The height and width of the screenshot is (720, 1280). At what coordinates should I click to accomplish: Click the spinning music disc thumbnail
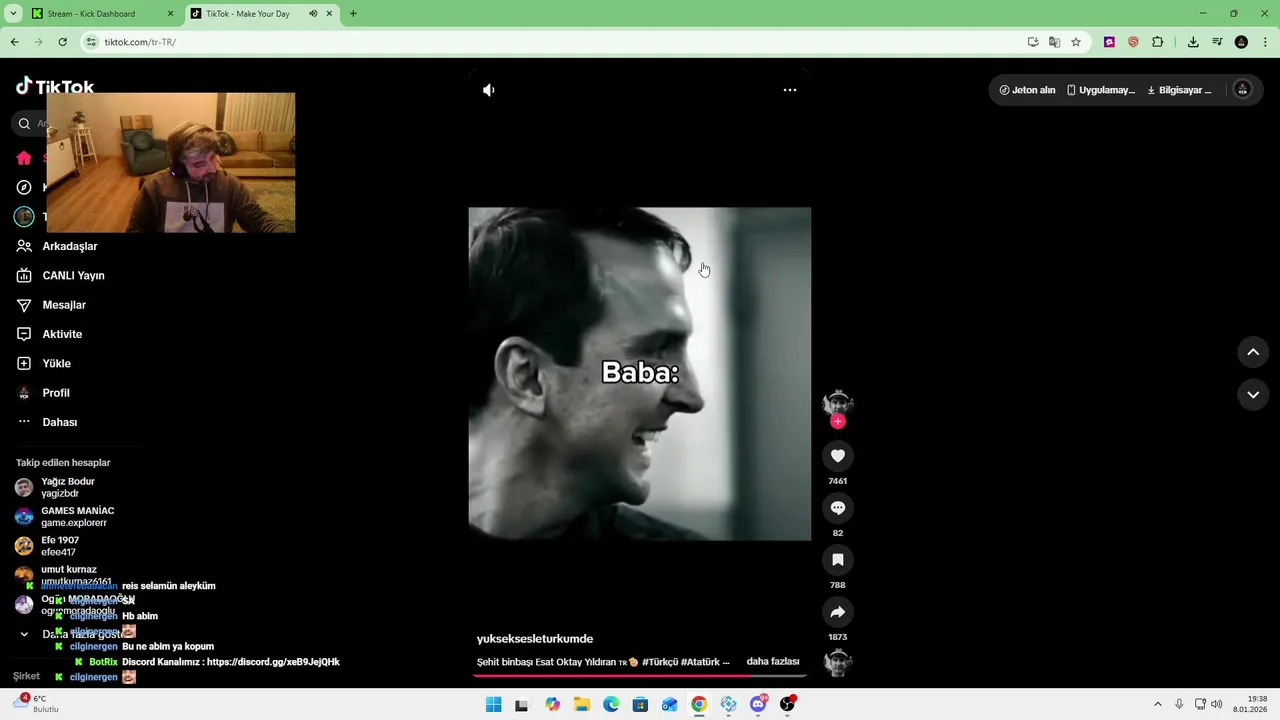[x=838, y=663]
